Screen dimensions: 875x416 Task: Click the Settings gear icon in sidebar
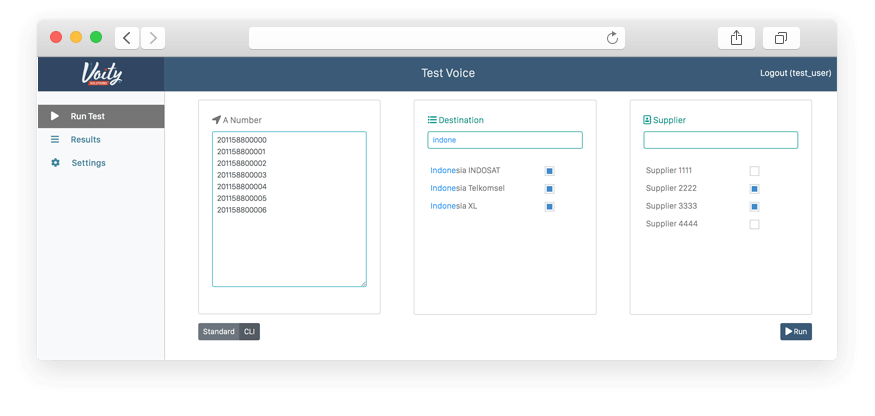pos(55,163)
